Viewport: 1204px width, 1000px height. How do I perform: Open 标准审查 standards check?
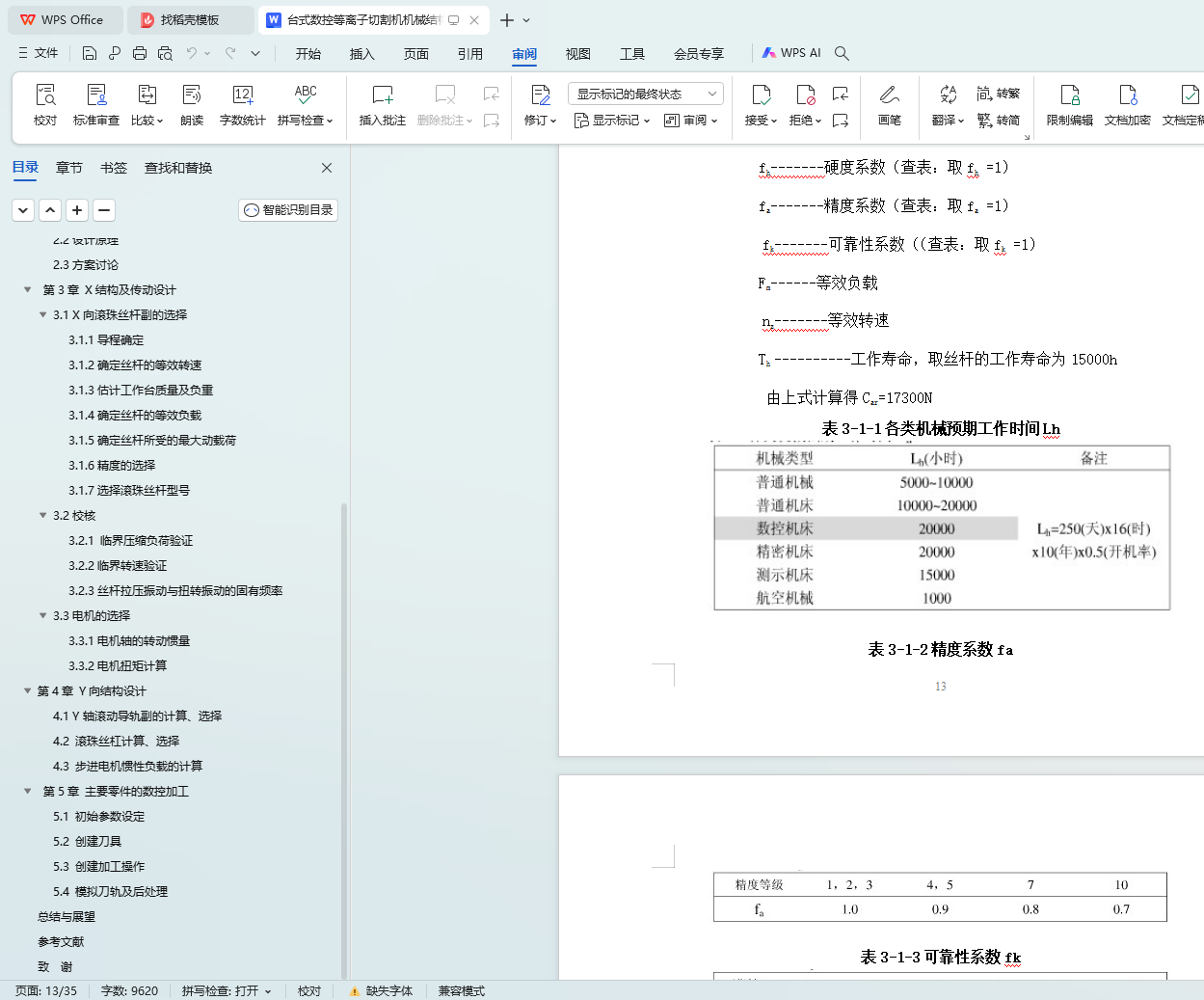point(96,104)
